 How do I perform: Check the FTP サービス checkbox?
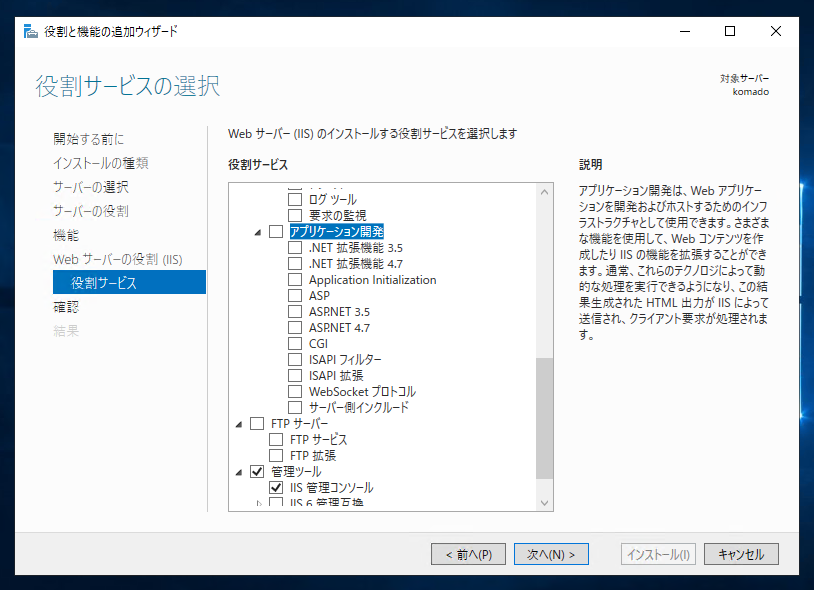(x=276, y=440)
